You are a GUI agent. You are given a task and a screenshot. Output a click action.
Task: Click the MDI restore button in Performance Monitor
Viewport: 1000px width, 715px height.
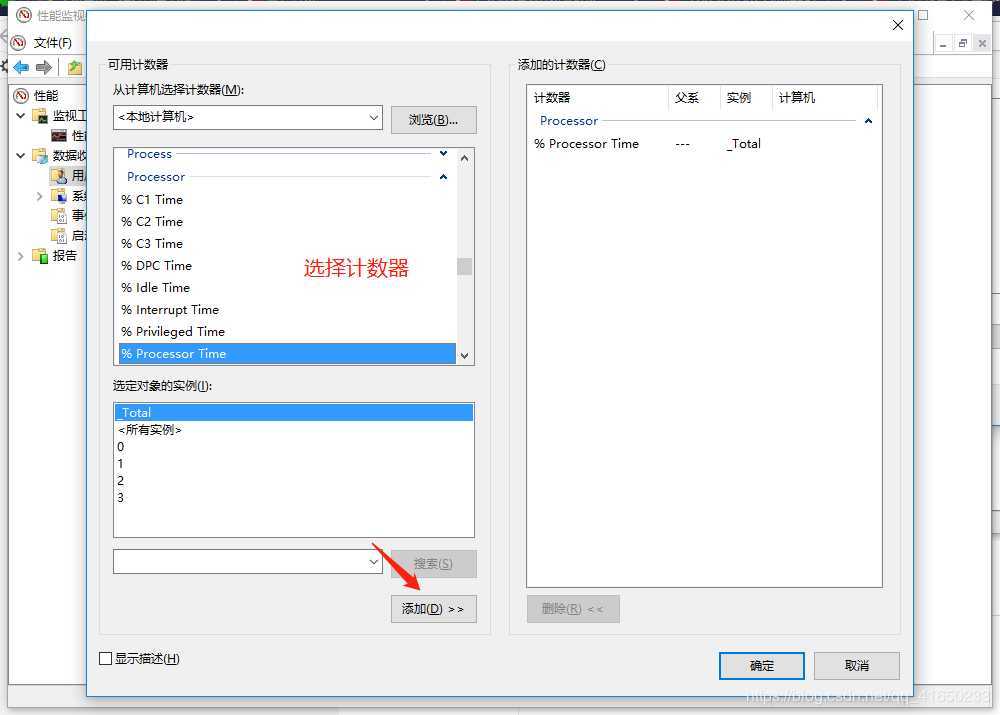pyautogui.click(x=963, y=43)
